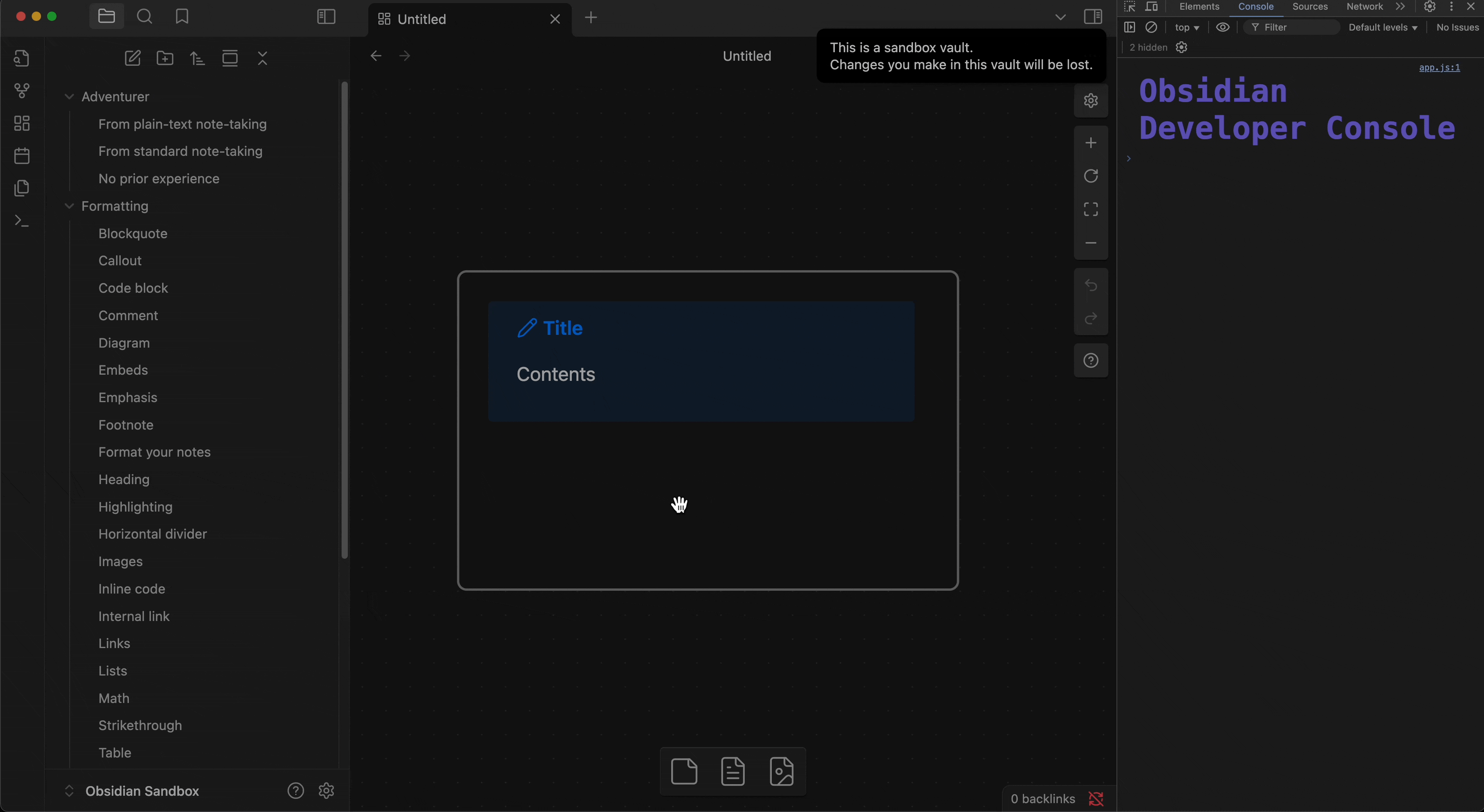Change the file sort order

click(198, 58)
